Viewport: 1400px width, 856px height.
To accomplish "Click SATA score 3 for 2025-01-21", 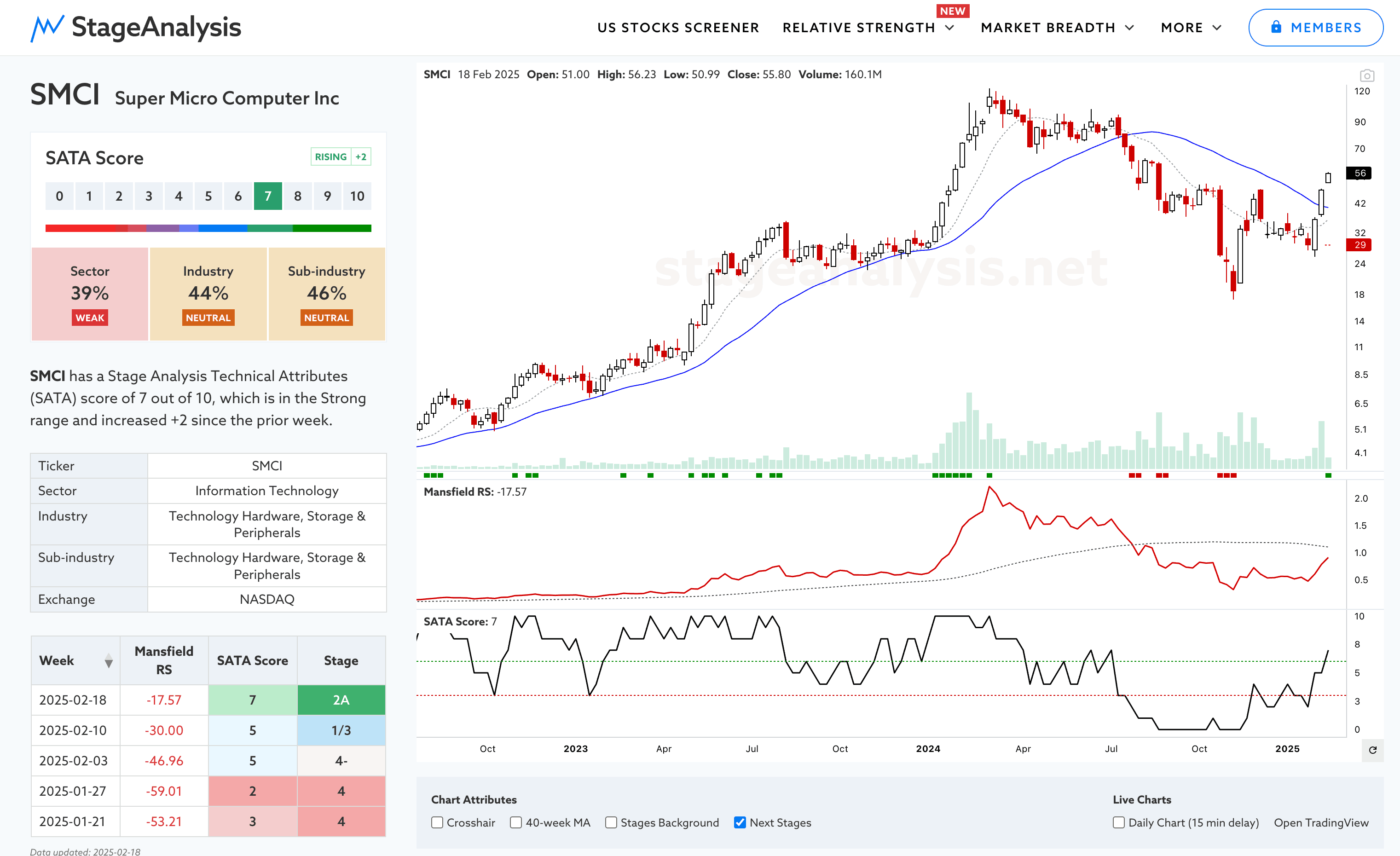I will pos(252,821).
